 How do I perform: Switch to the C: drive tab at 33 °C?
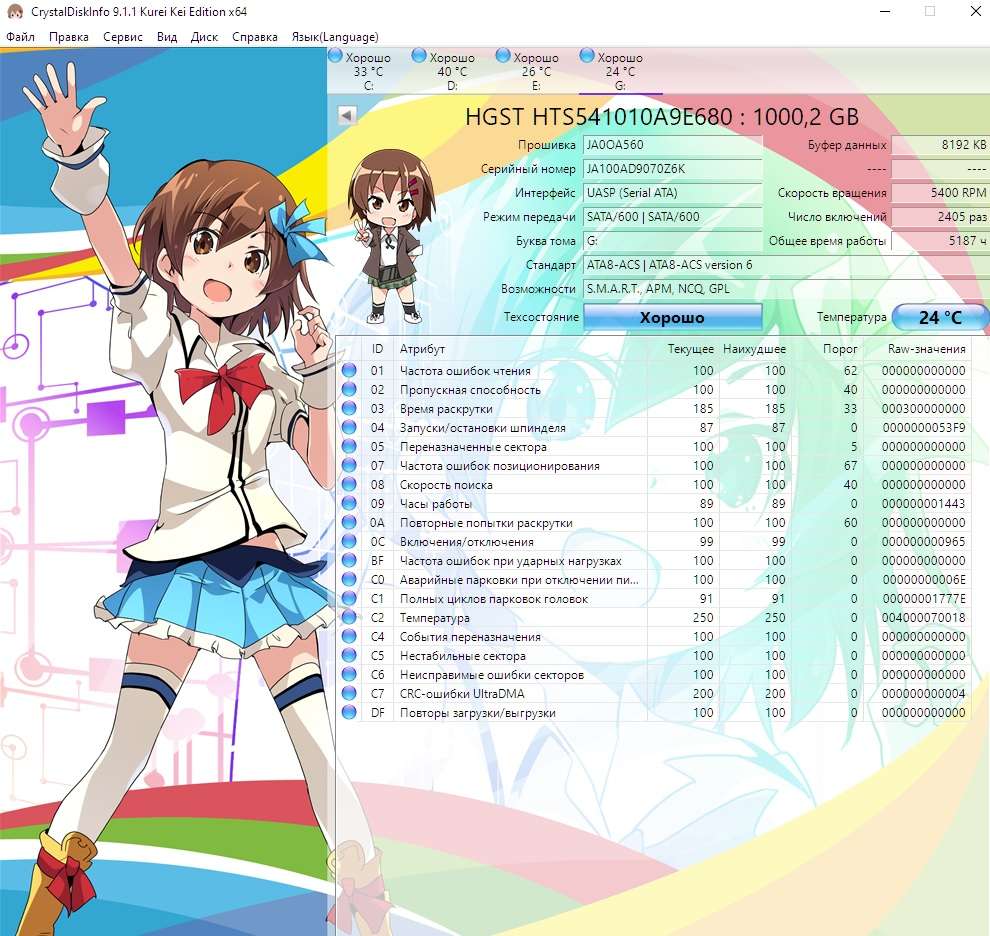click(x=369, y=71)
